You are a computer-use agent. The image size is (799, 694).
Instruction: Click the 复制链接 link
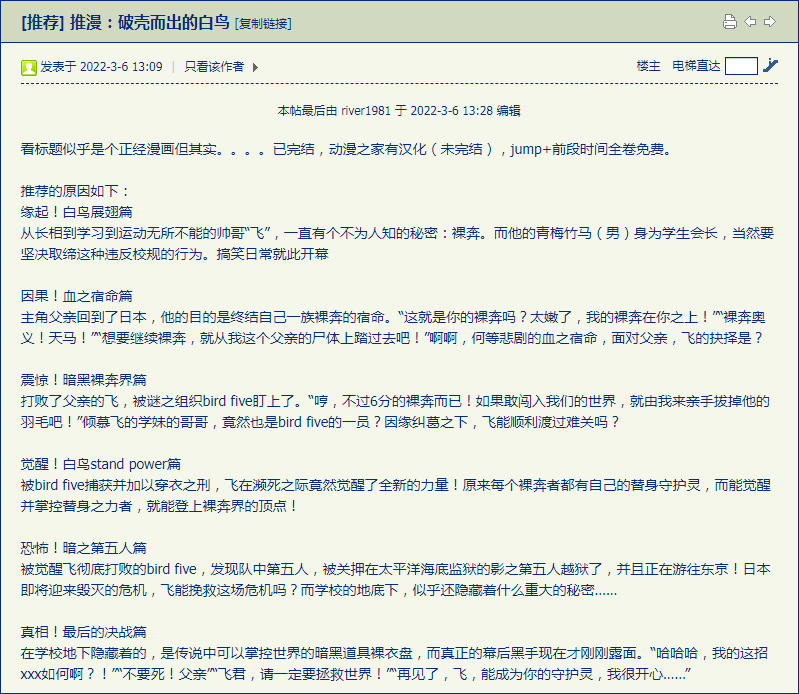(263, 23)
